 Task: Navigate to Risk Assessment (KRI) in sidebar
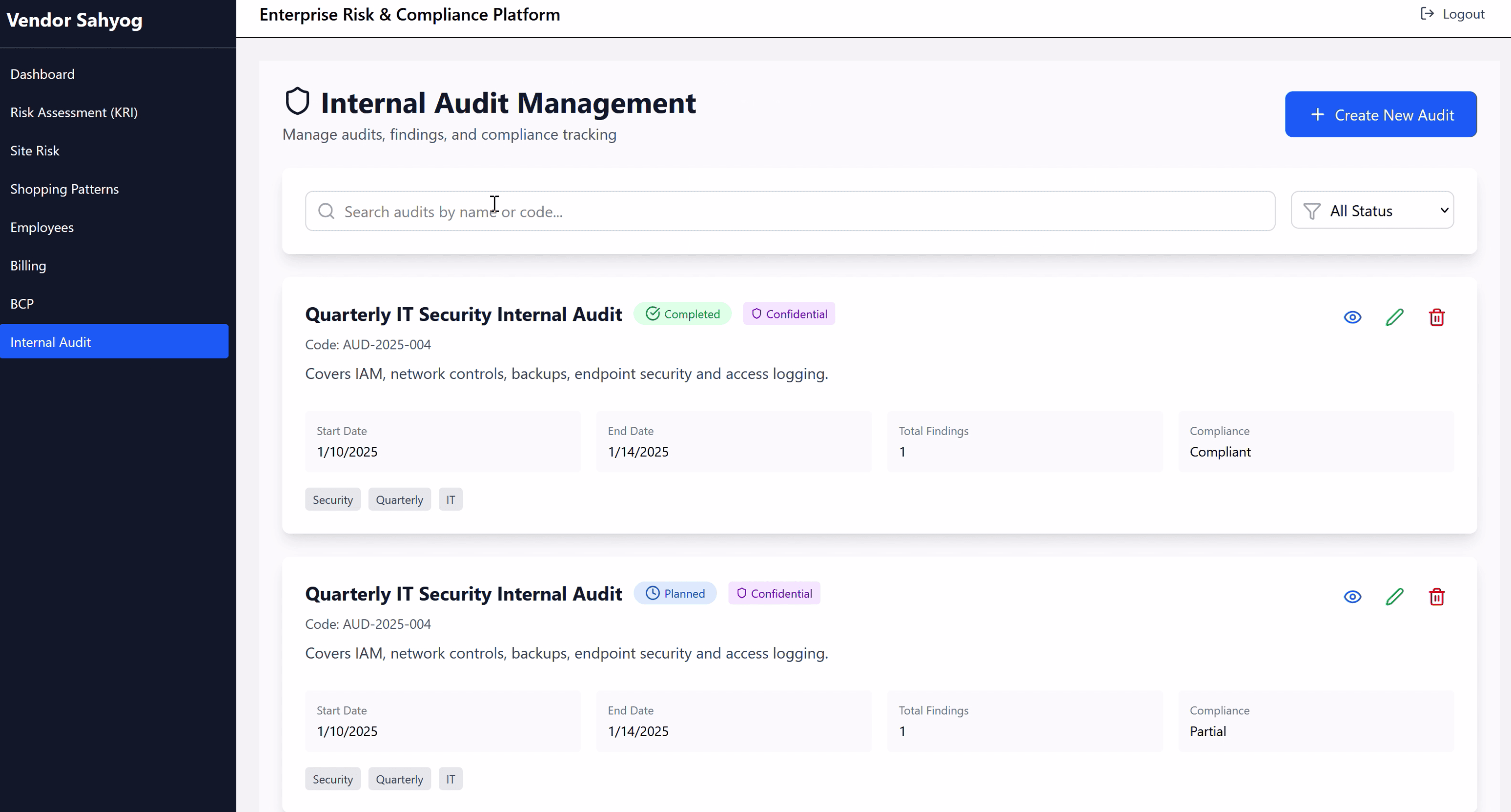tap(74, 112)
